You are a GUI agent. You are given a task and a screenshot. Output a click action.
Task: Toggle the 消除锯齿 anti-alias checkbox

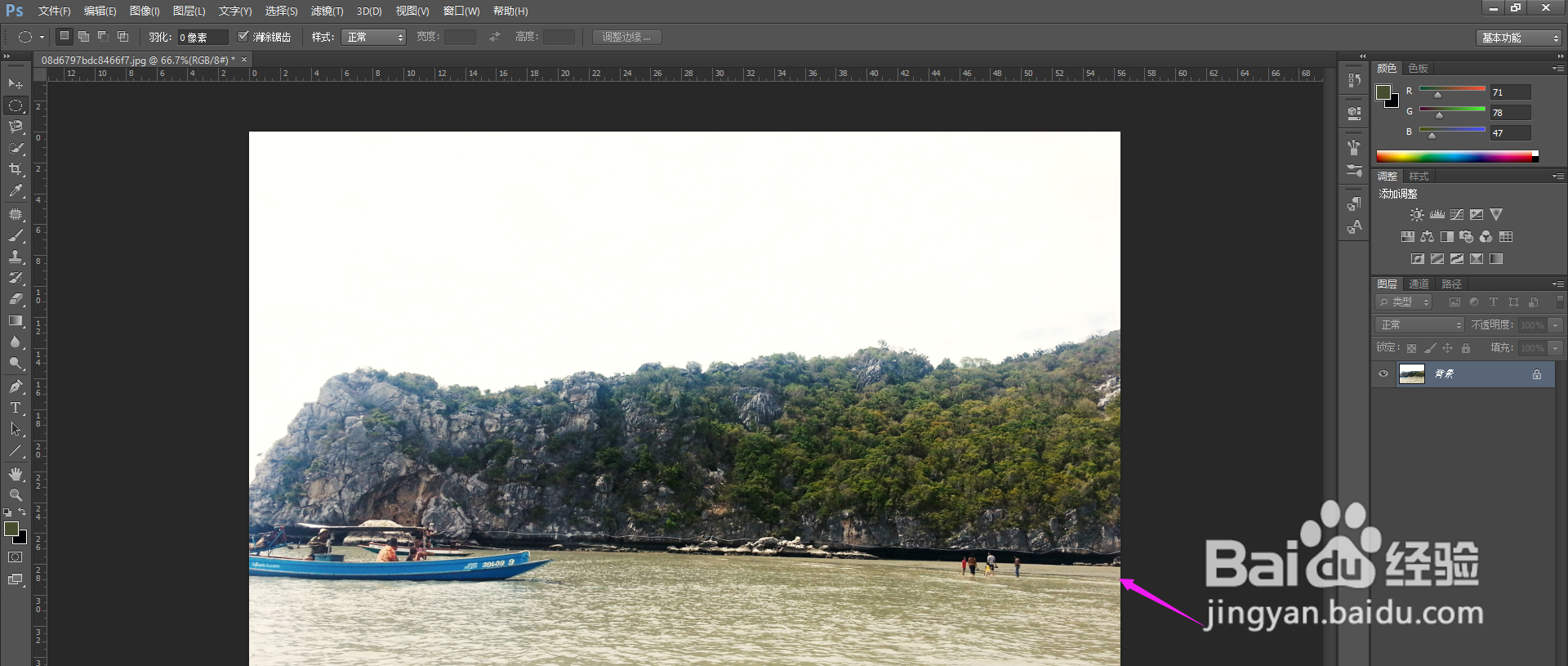coord(243,37)
